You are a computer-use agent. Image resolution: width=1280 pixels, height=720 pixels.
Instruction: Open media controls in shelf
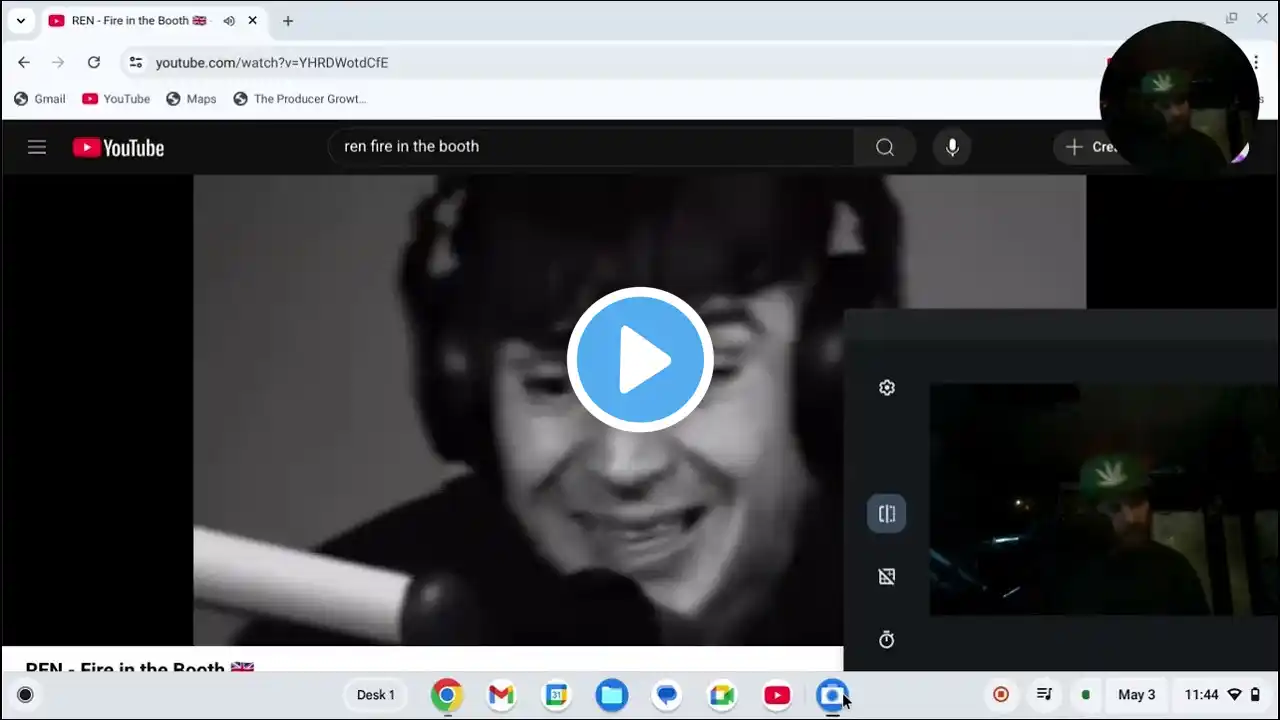[x=1044, y=695]
